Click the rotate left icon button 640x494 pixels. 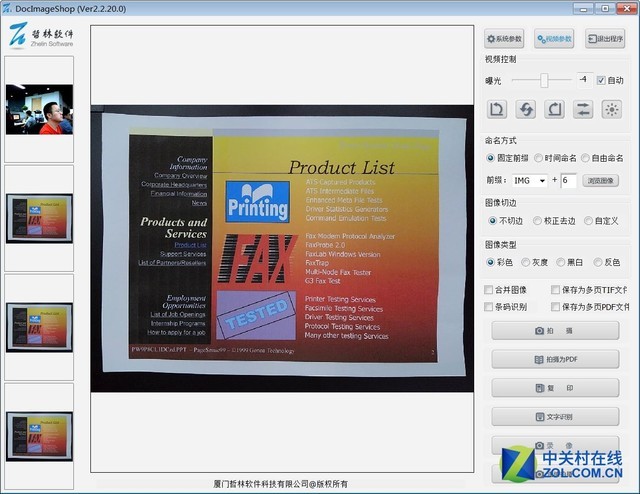coord(498,110)
